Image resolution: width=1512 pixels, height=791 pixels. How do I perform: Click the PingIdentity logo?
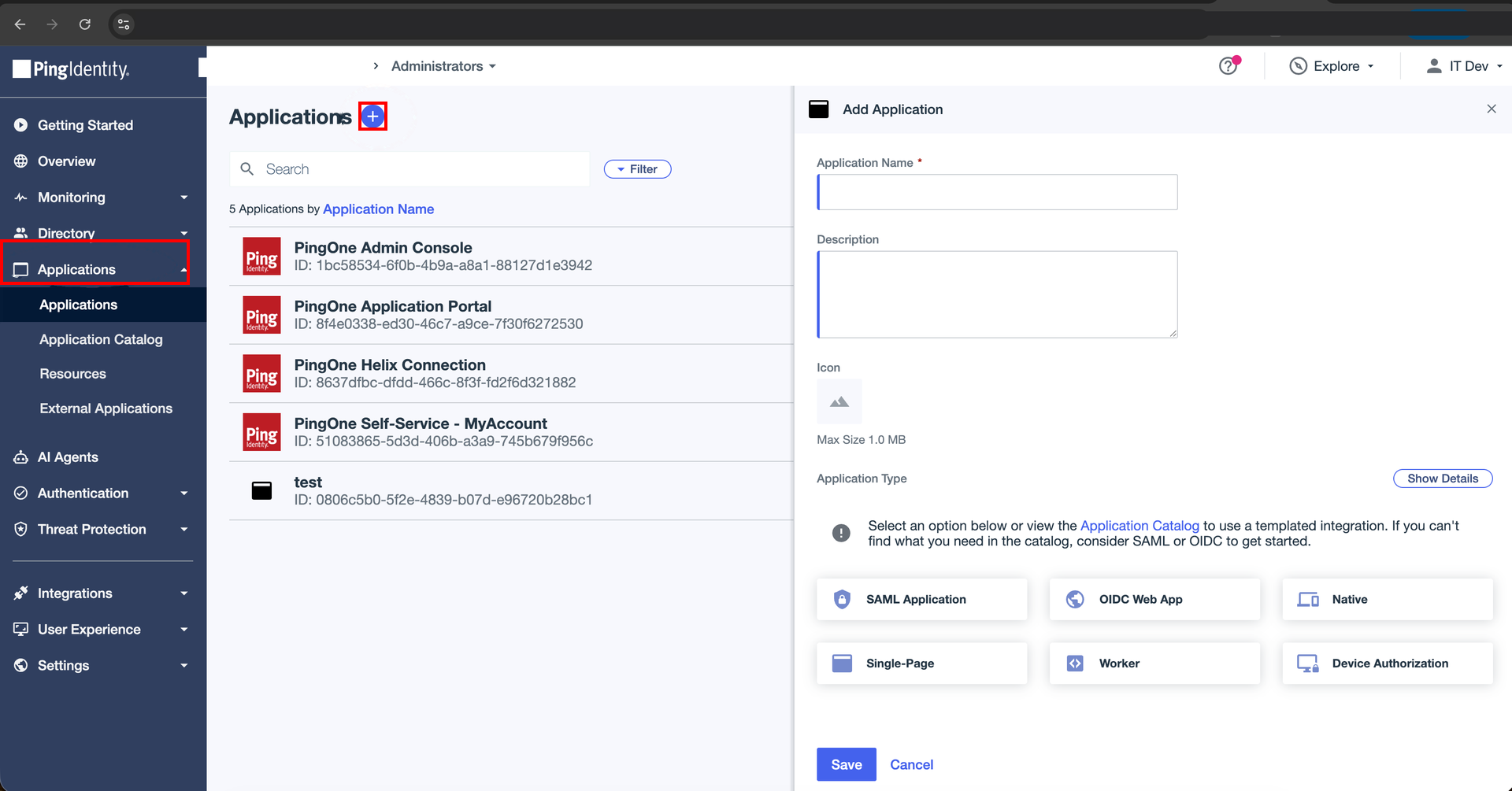pyautogui.click(x=71, y=69)
